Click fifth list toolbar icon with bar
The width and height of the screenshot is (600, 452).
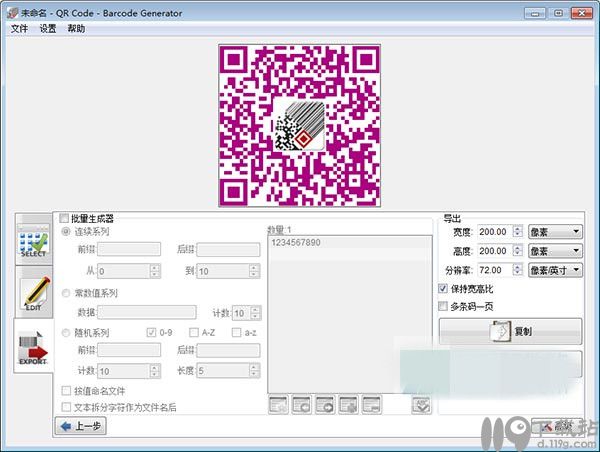click(372, 405)
